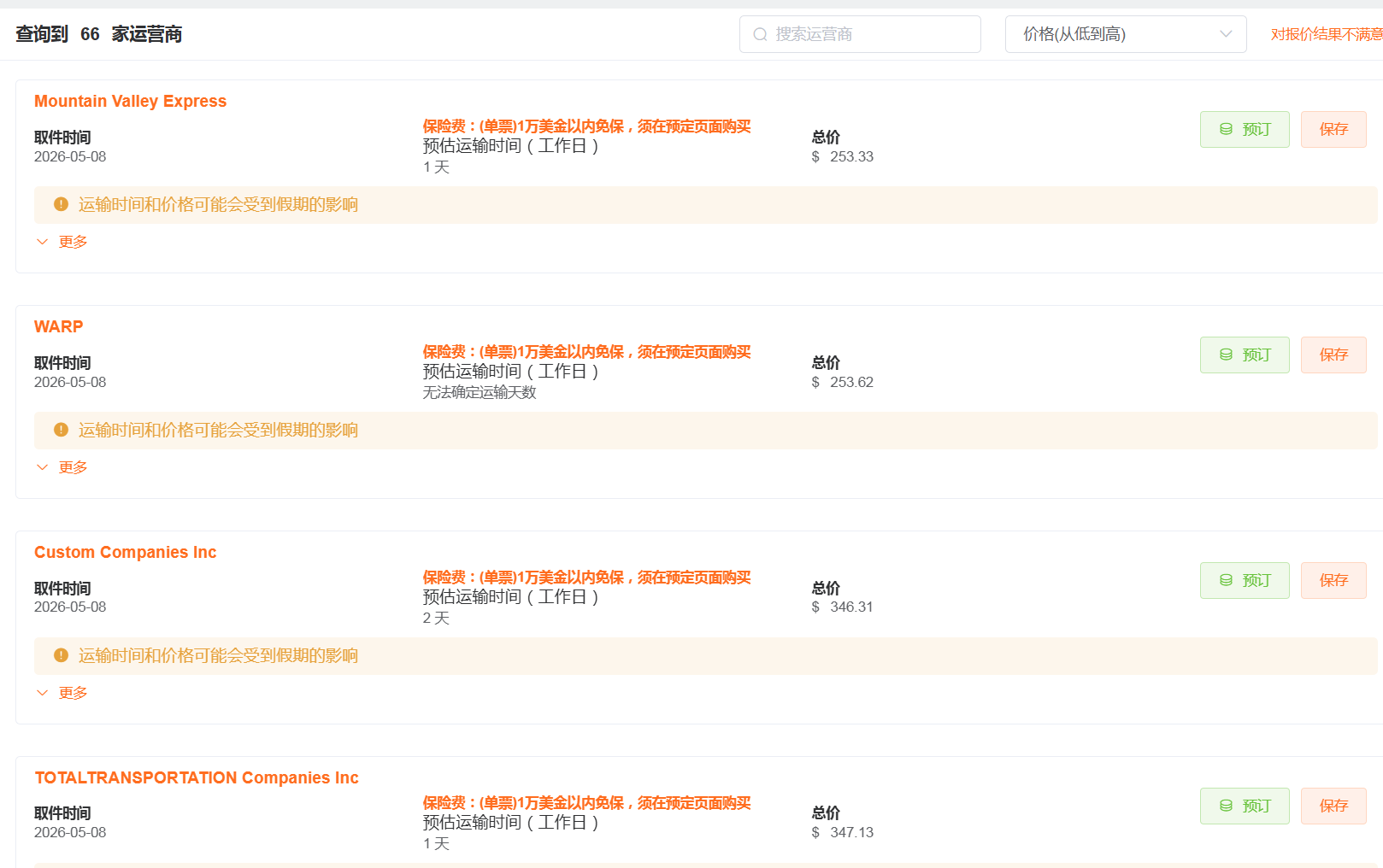Save the Custom Companies Inc quote
This screenshot has height=868, width=1383.
pyautogui.click(x=1333, y=580)
